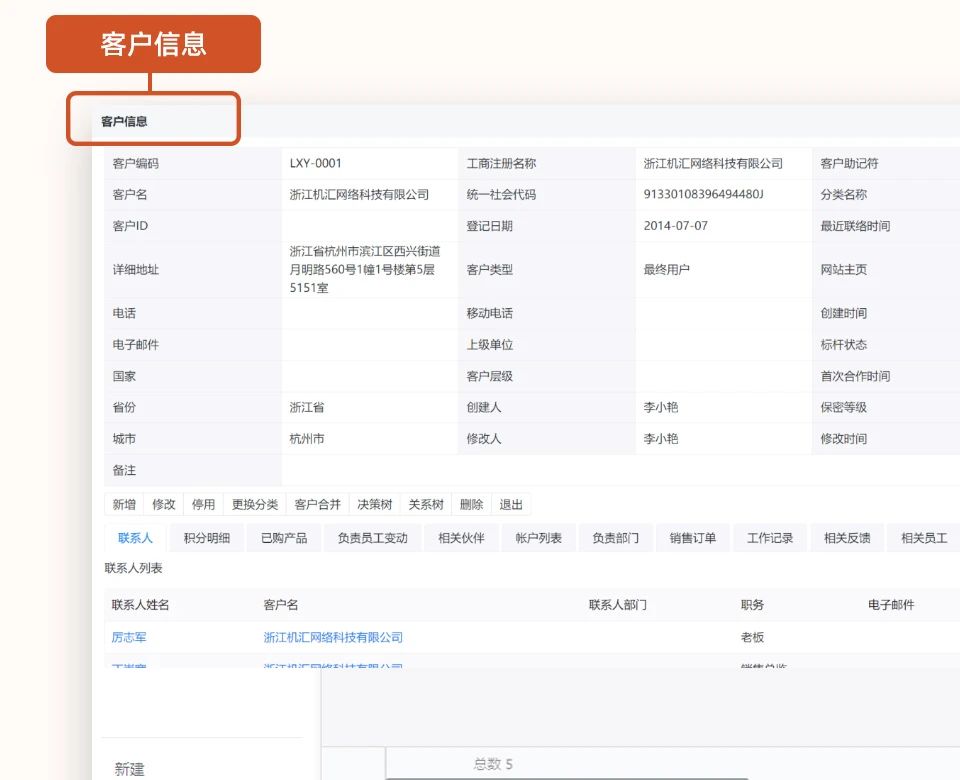Select the 统一社会代码 value 91330108396494480J

coord(703,194)
